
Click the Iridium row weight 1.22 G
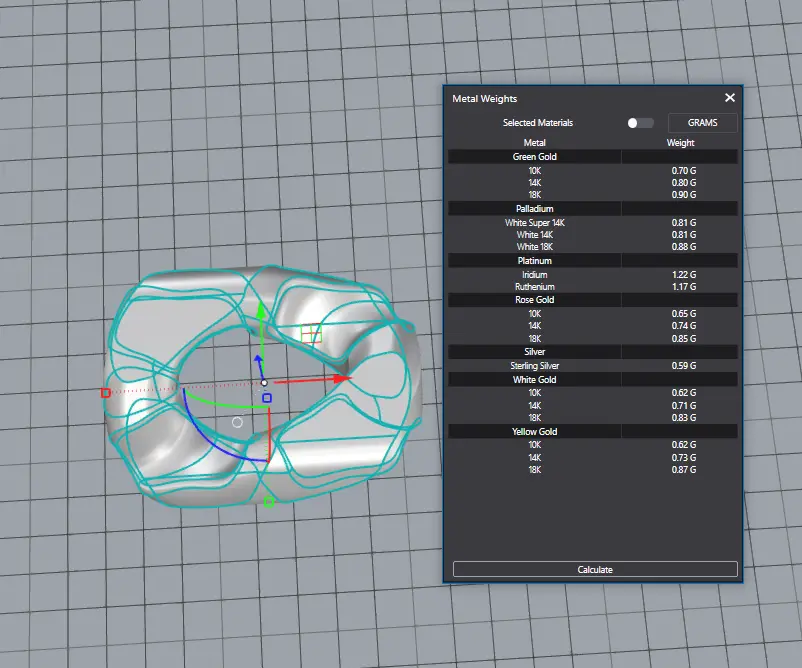click(684, 275)
